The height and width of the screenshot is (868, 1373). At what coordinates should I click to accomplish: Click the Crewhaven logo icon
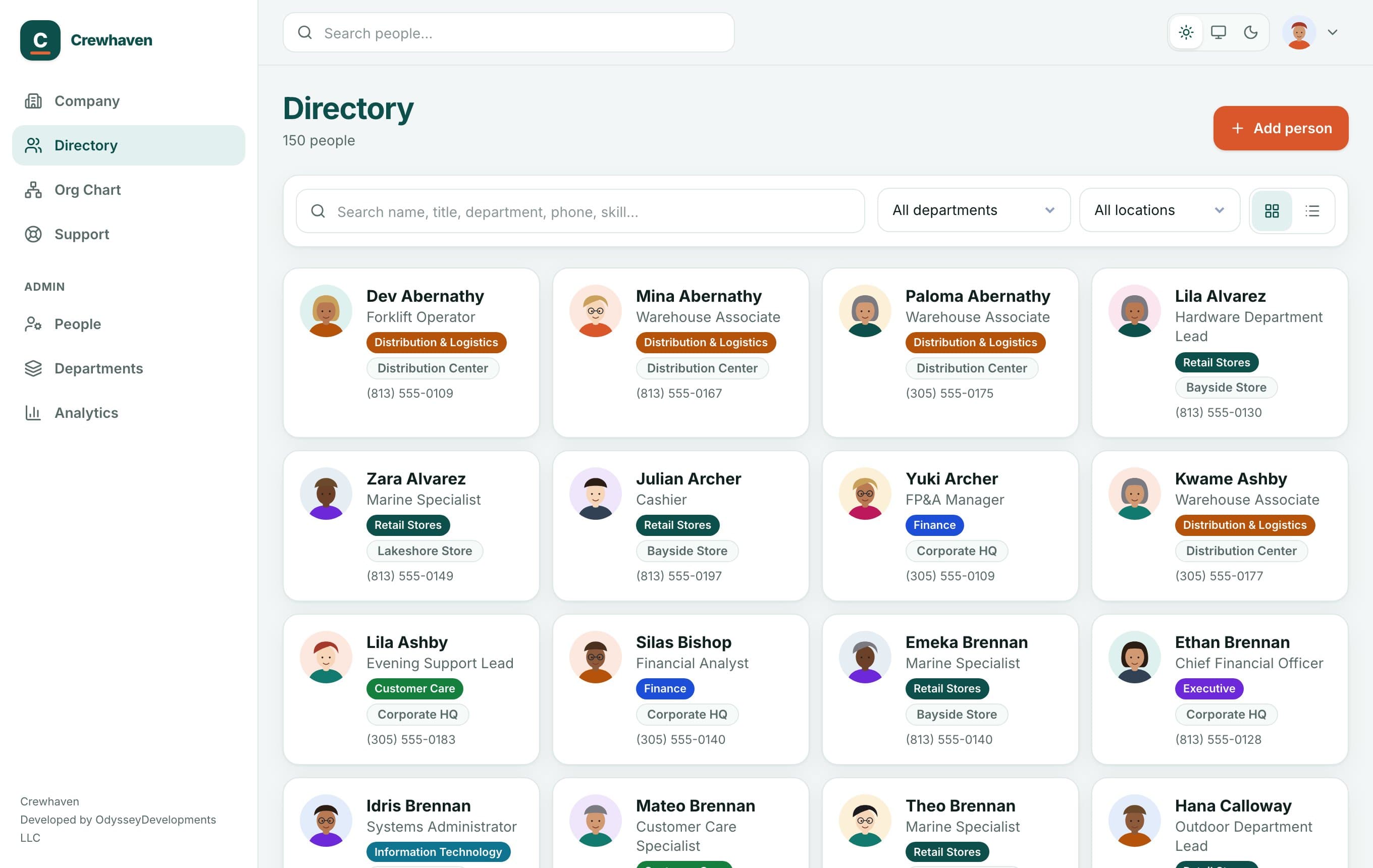[x=40, y=40]
